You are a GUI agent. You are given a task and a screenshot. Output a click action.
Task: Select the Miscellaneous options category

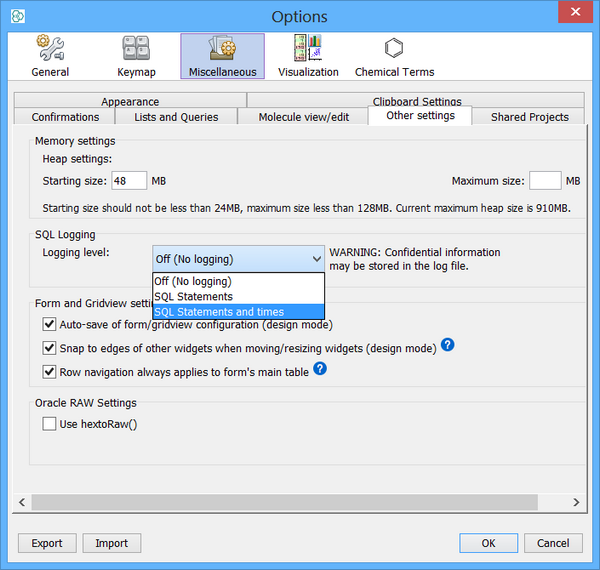coord(222,55)
